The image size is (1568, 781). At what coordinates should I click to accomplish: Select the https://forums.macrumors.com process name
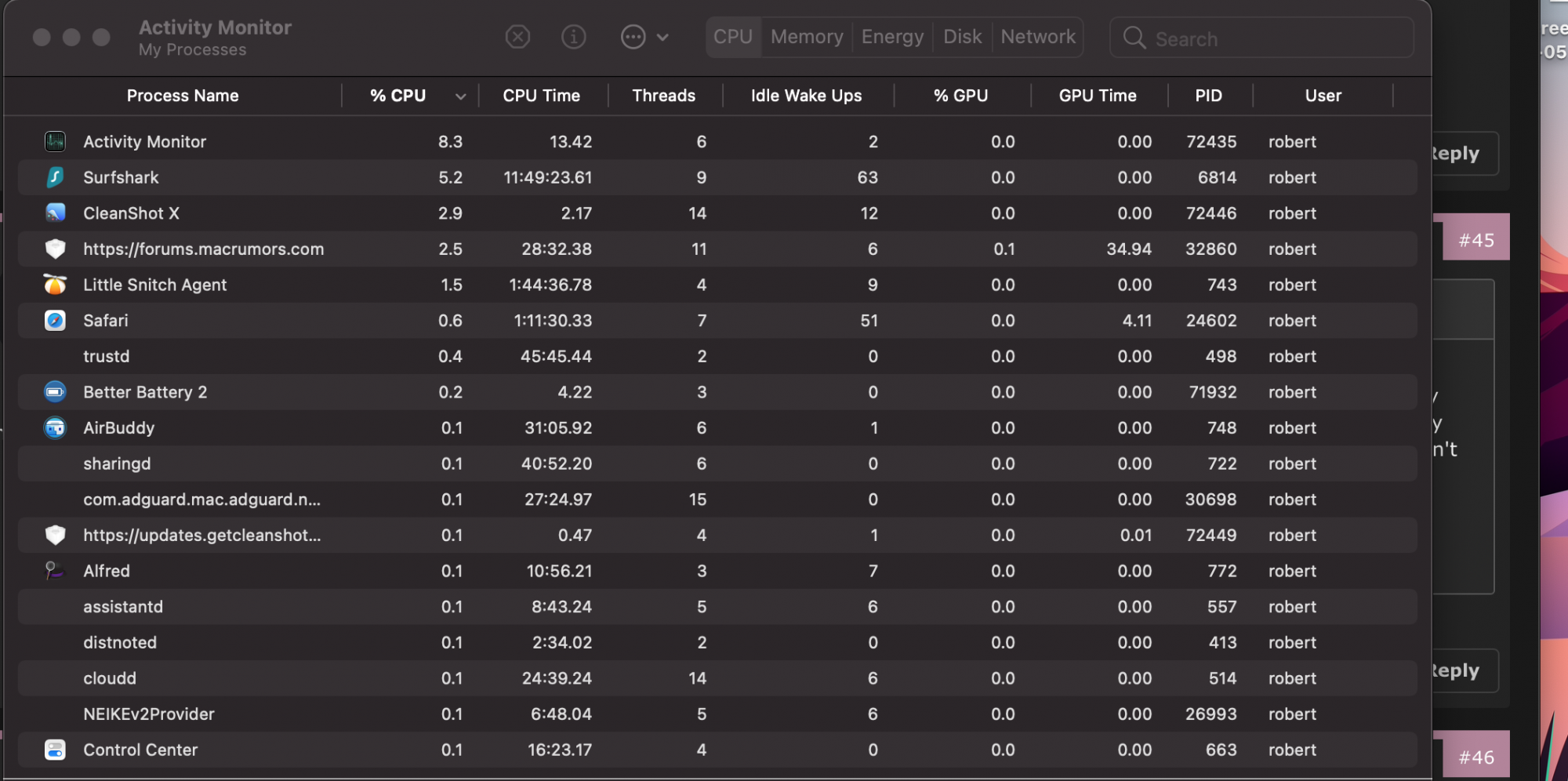pos(204,249)
